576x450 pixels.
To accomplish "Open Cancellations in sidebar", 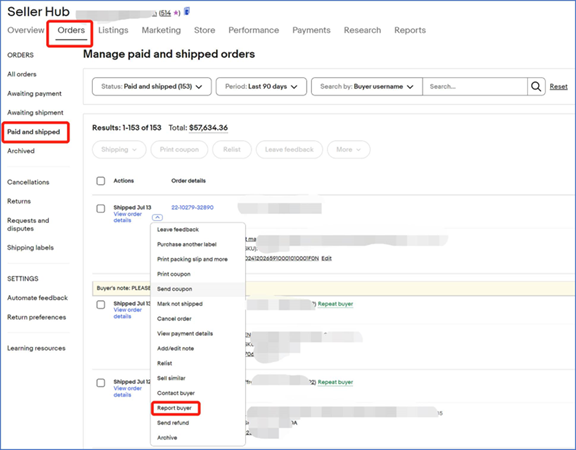I will pos(28,182).
